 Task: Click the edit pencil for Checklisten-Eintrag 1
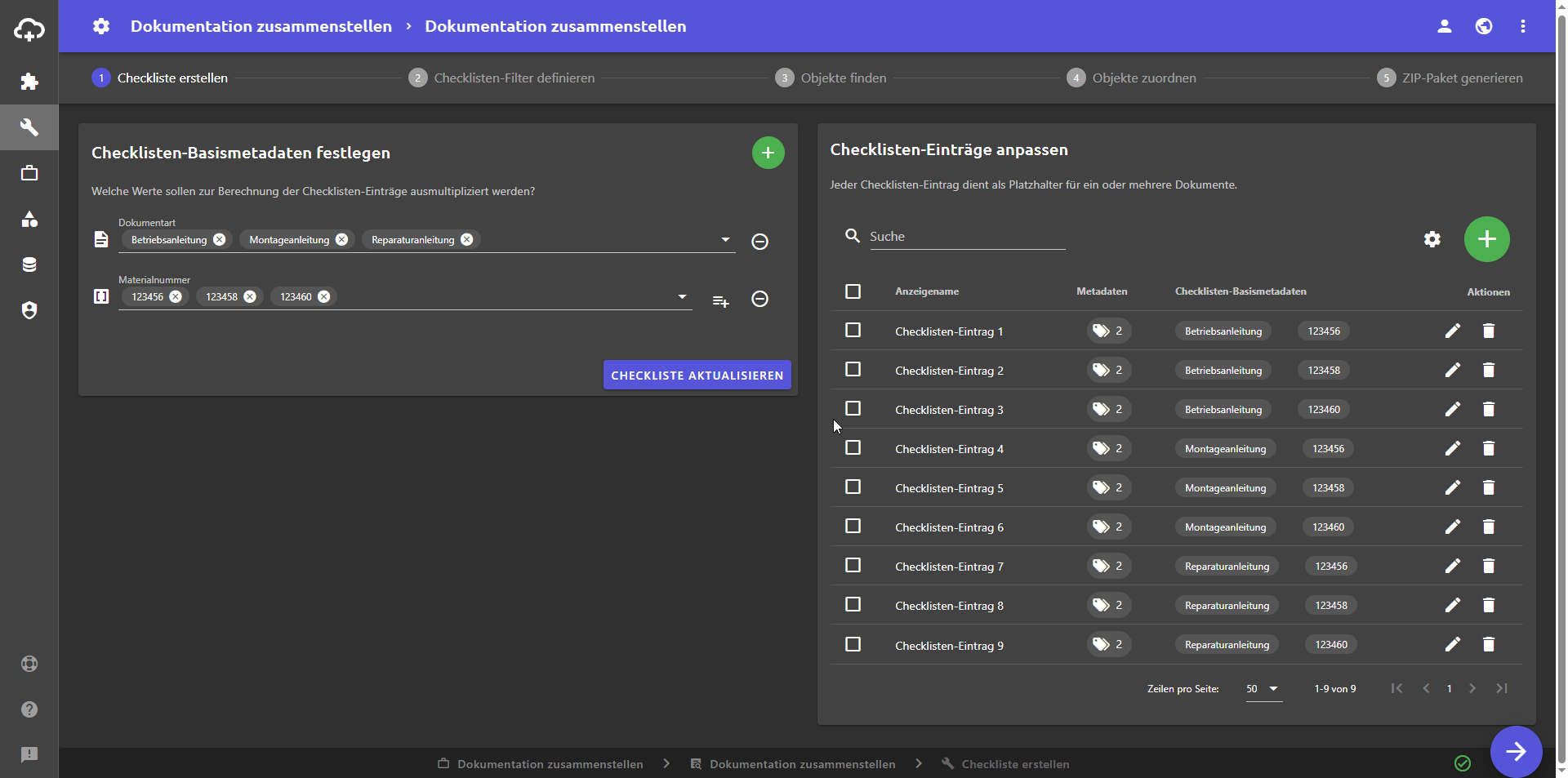(1452, 331)
